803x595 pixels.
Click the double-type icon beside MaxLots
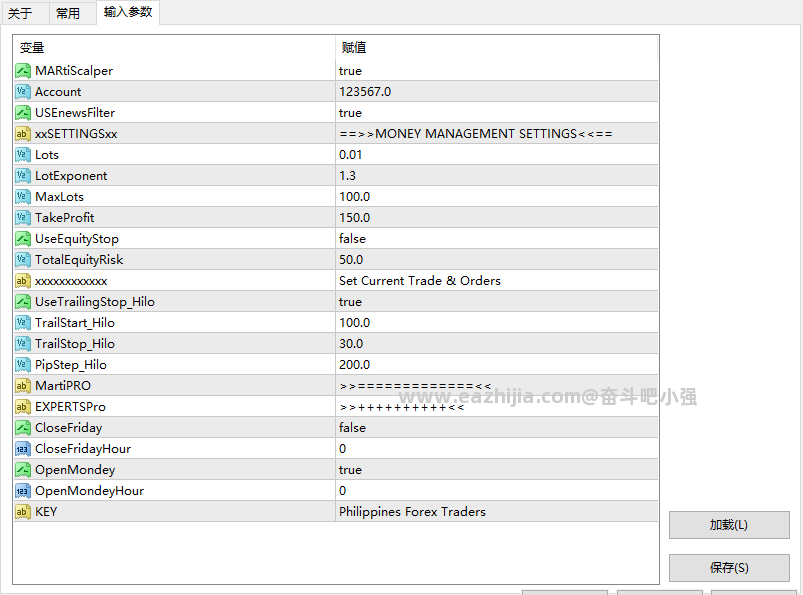pos(23,197)
